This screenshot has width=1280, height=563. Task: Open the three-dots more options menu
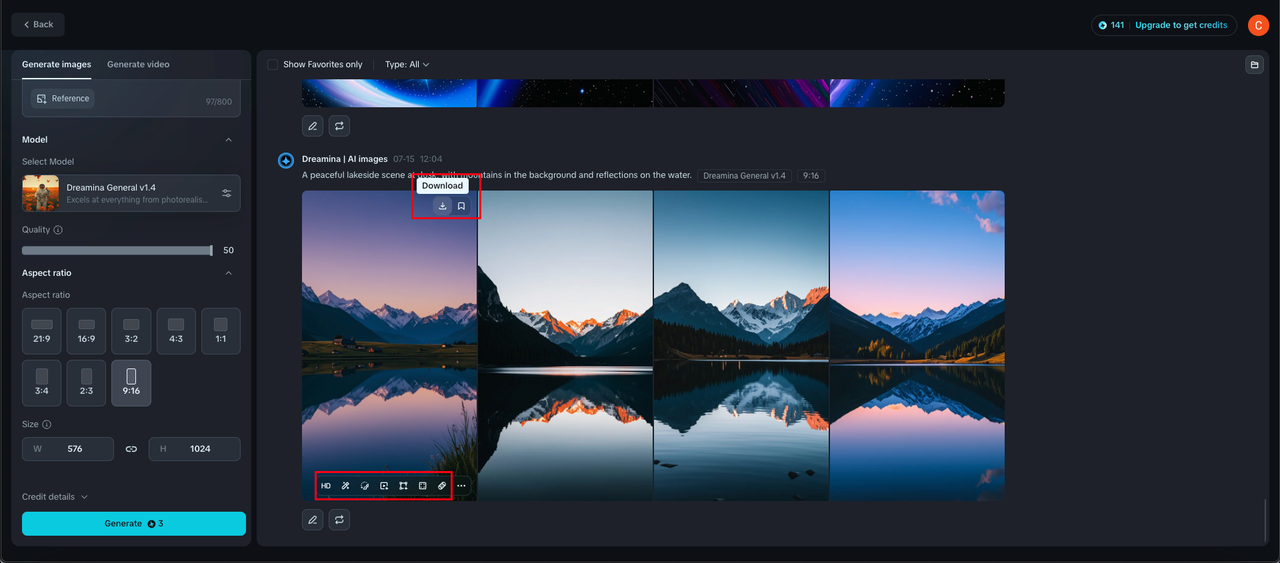click(x=461, y=486)
